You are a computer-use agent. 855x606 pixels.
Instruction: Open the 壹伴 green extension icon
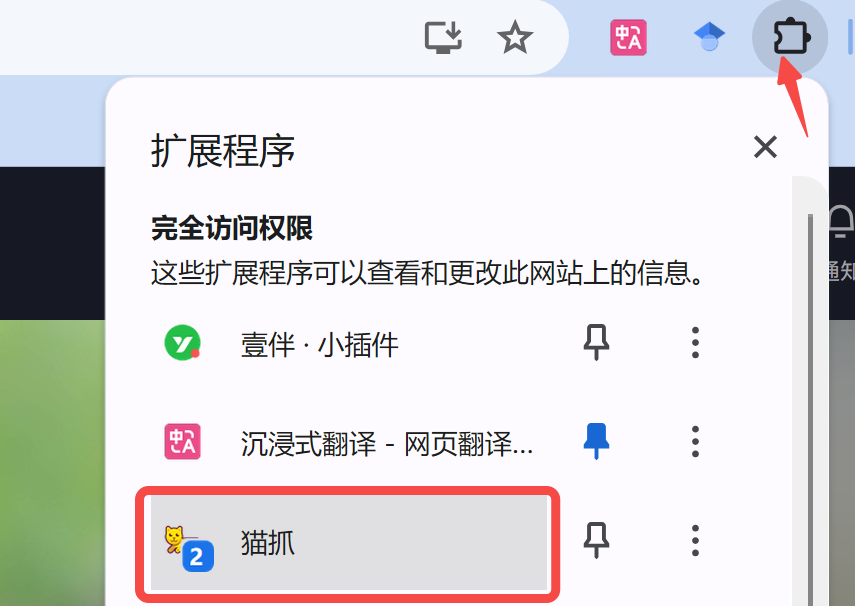pos(183,343)
